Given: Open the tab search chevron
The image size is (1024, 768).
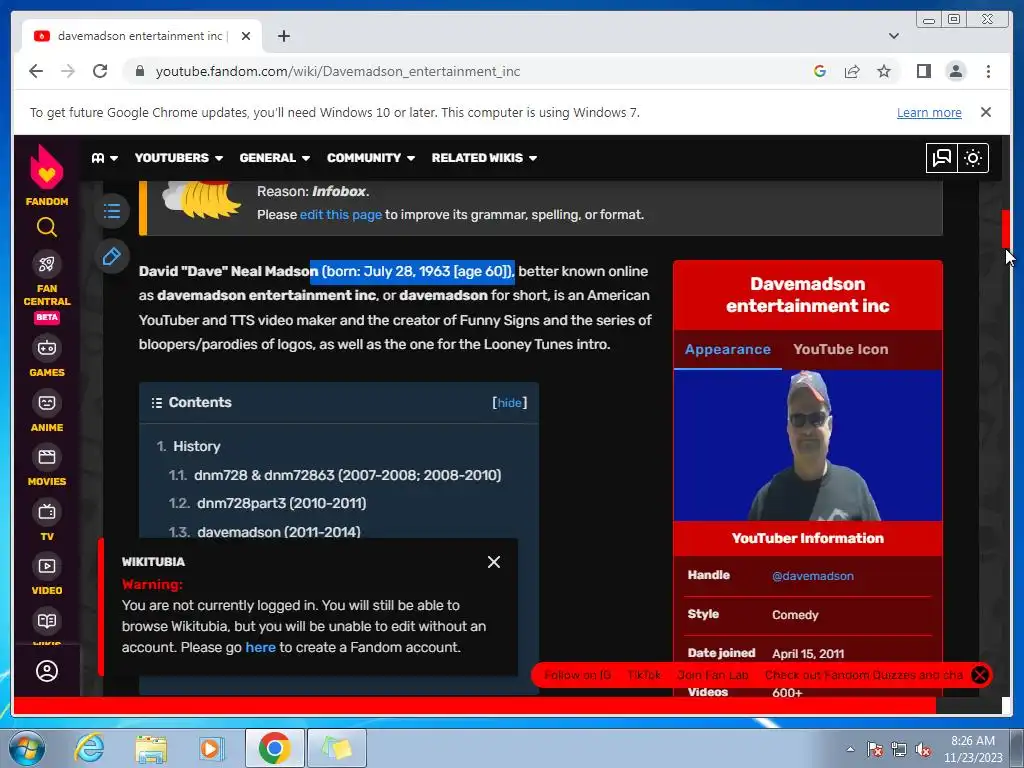Looking at the screenshot, I should [x=893, y=36].
